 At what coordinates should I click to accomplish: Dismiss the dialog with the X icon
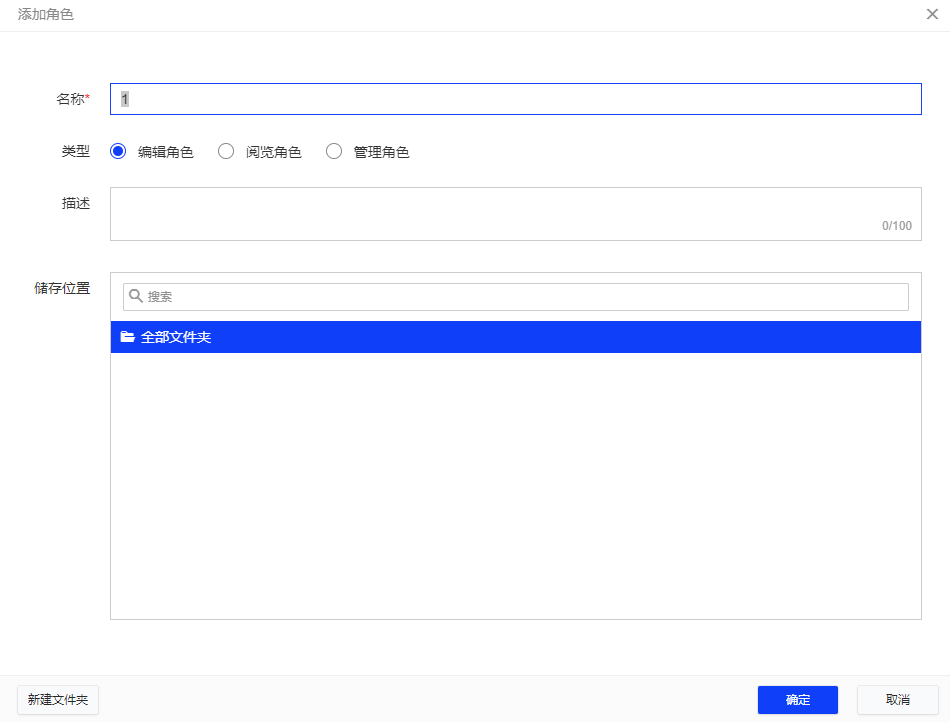pos(932,14)
